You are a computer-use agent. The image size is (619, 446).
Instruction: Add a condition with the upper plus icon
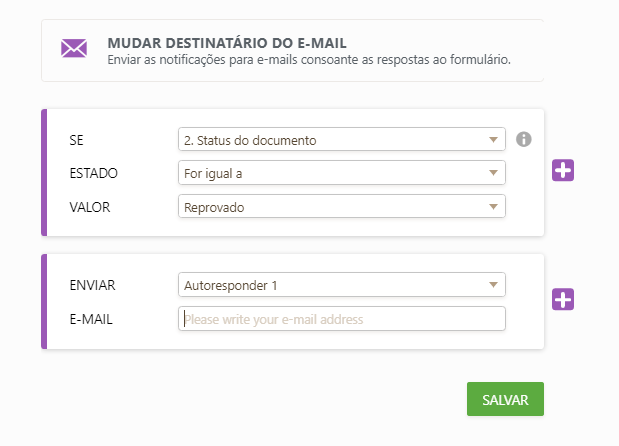[563, 171]
